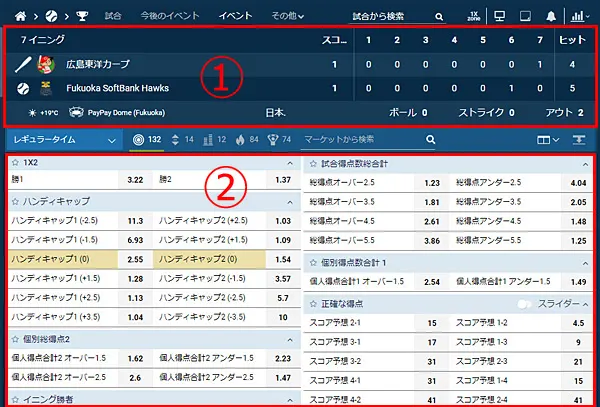
Task: Favorite the ハンディキャップ market star
Action: (x=15, y=201)
